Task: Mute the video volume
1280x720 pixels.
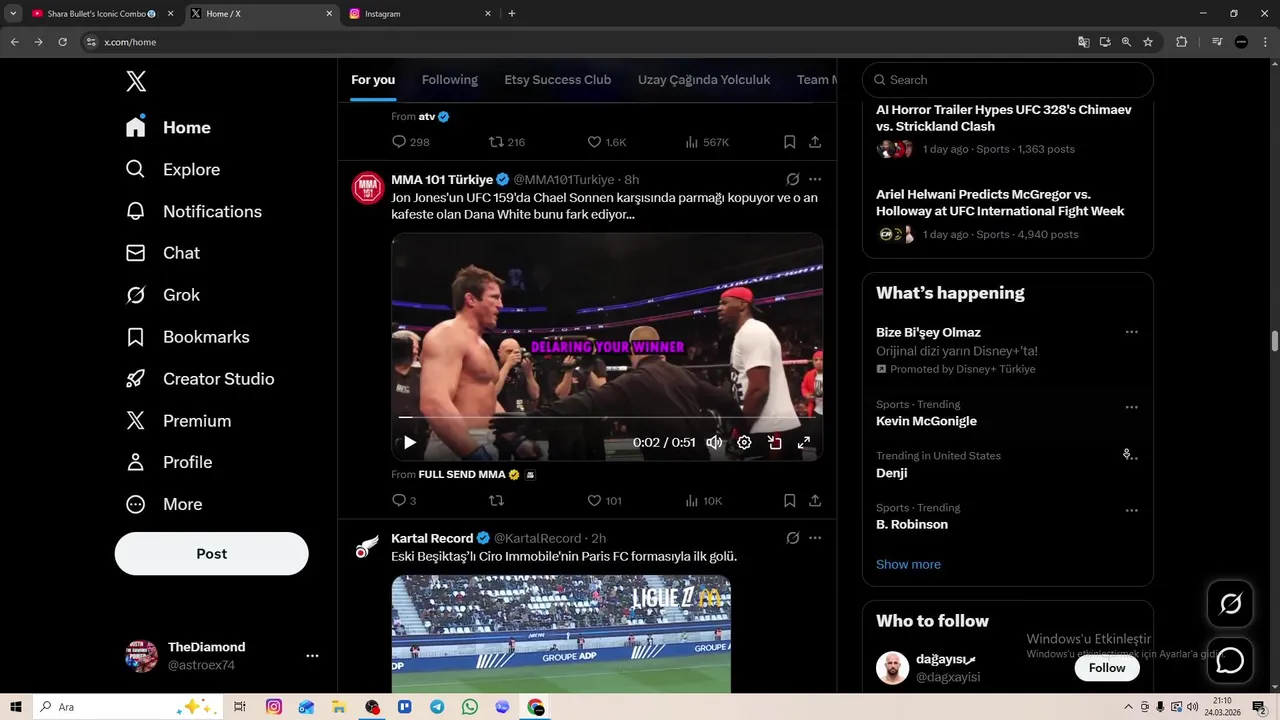Action: 714,442
